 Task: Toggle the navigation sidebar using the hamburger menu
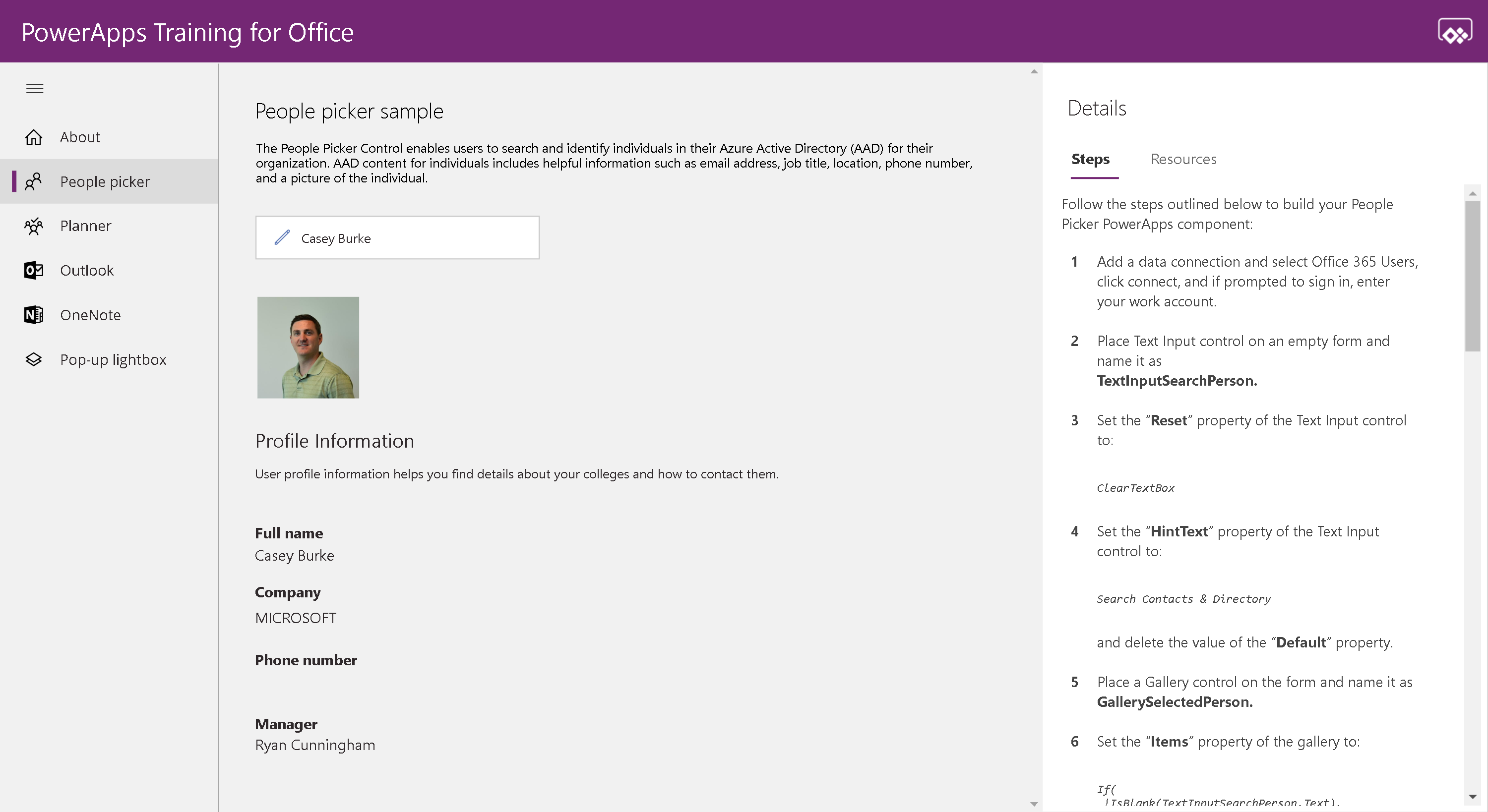click(x=34, y=88)
